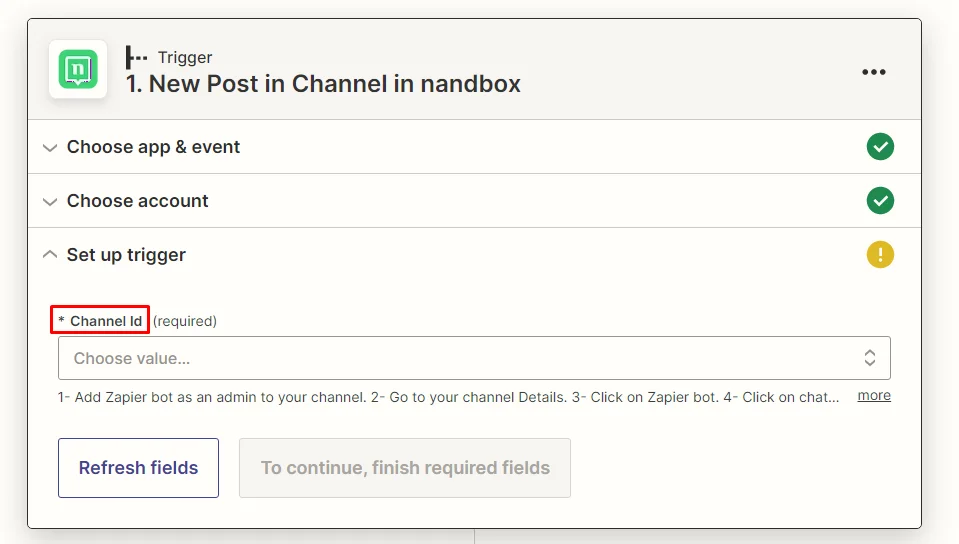Screen dimensions: 959x544
Task: Click To continue, finish required fields button
Action: (405, 468)
